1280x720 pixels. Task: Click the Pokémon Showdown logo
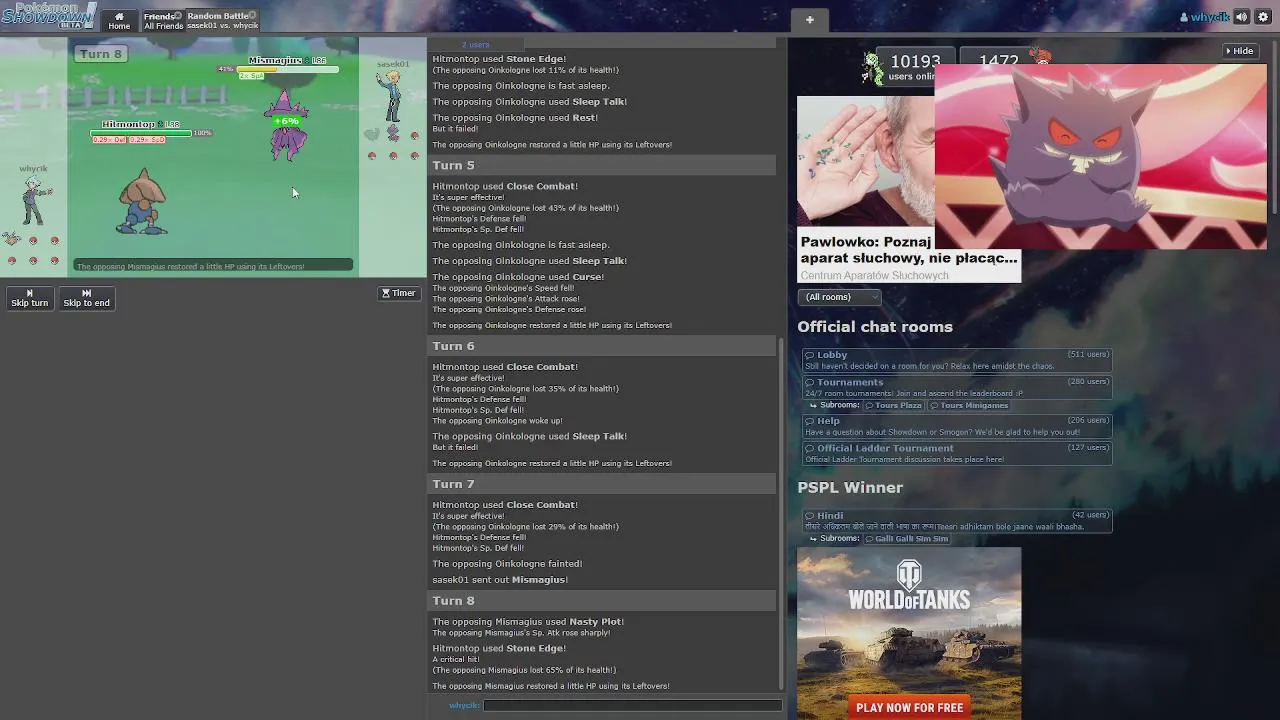(x=47, y=16)
